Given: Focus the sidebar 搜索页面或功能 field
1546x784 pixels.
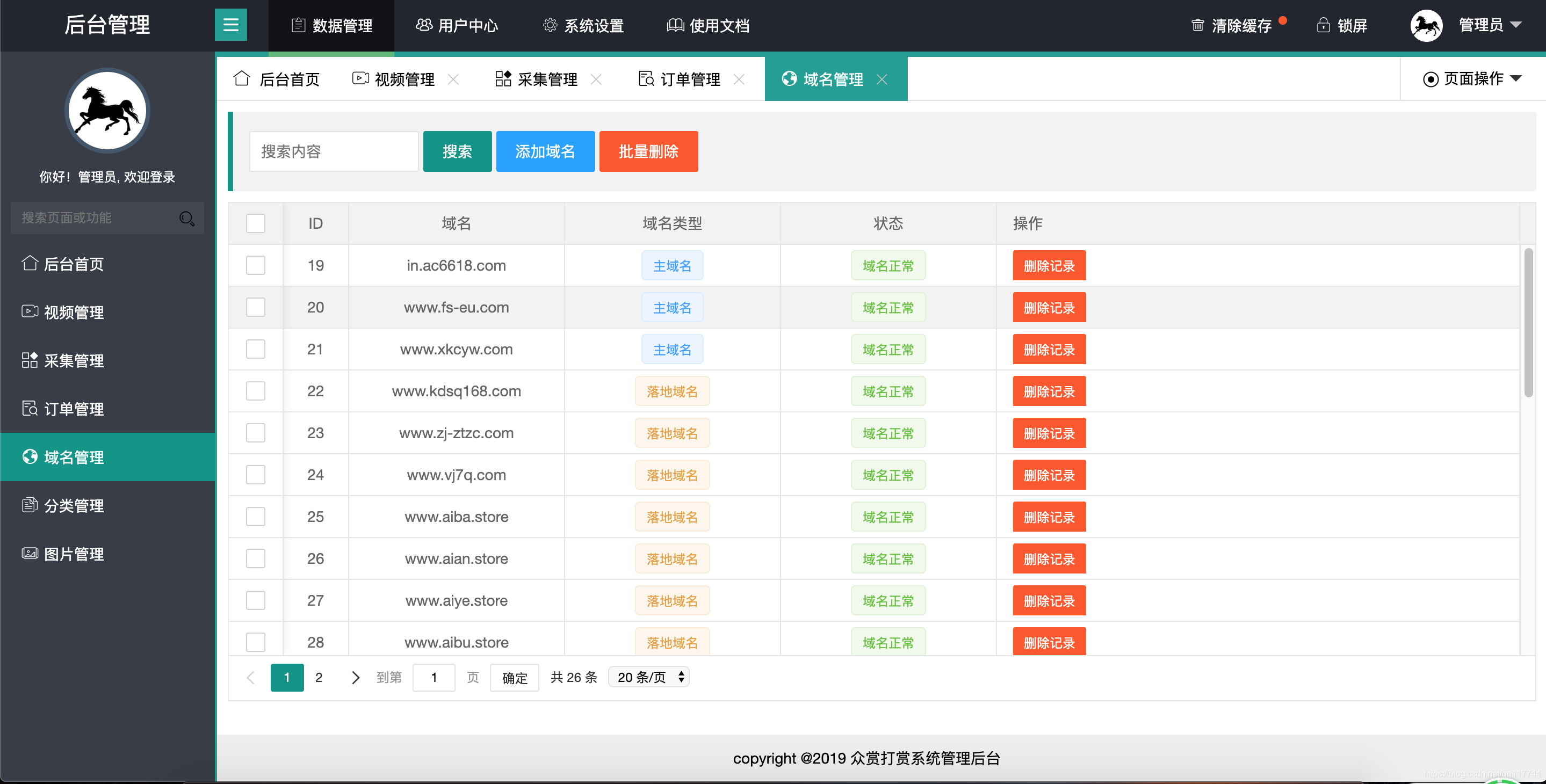Looking at the screenshot, I should click(107, 219).
